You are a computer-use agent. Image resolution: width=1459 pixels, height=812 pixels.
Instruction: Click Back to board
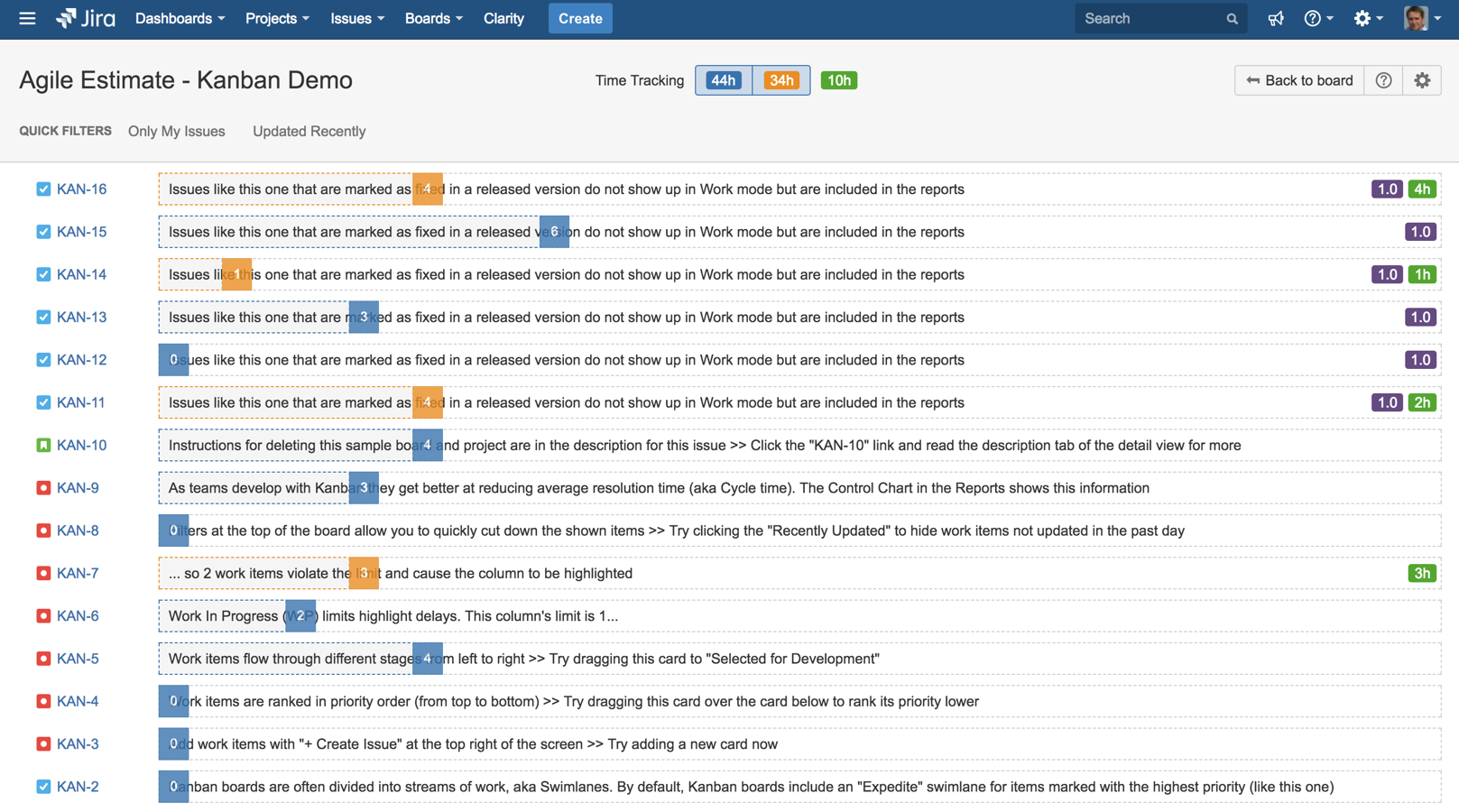[x=1299, y=80]
